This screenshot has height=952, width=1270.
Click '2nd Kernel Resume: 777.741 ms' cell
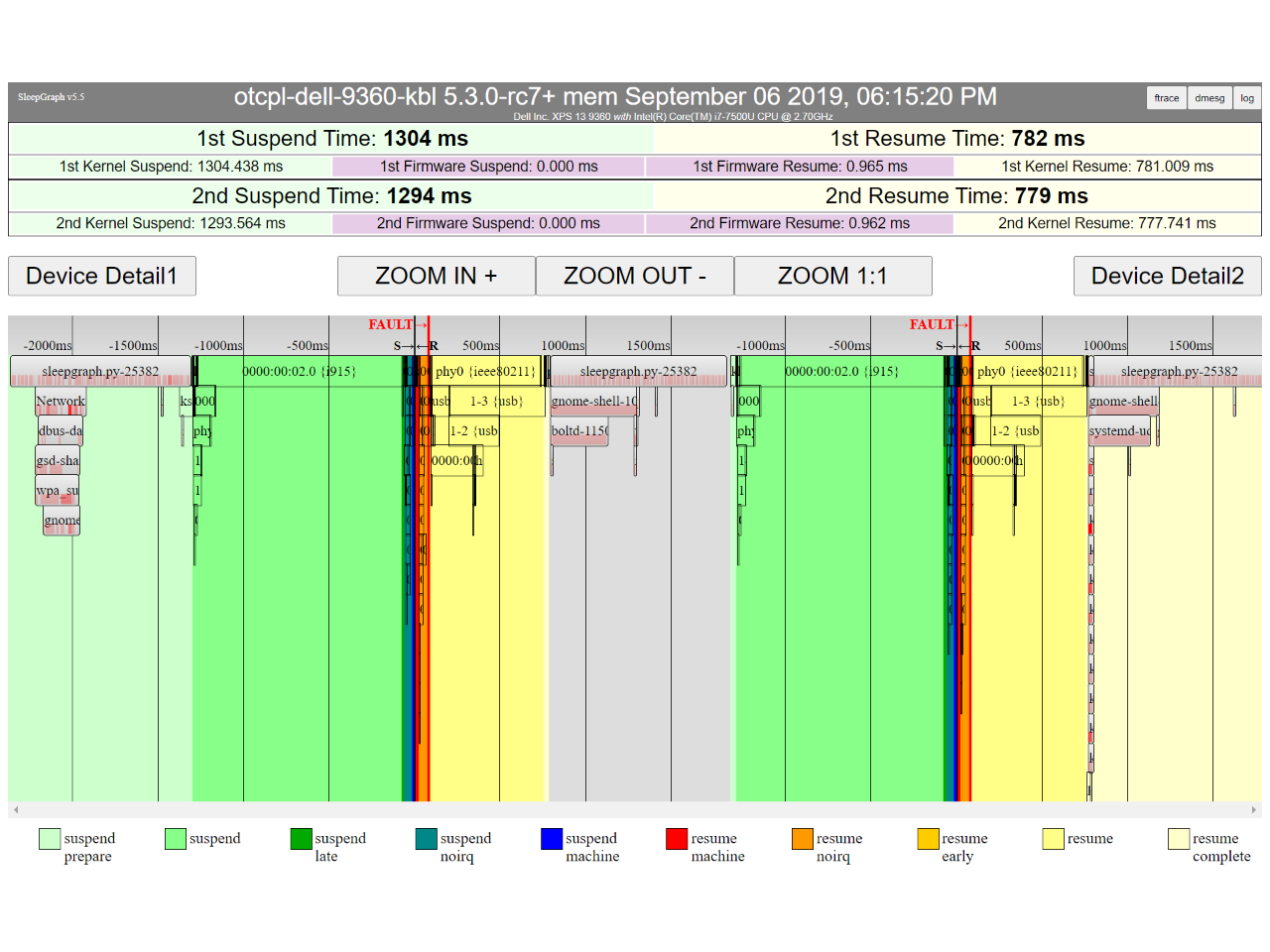pyautogui.click(x=1107, y=224)
